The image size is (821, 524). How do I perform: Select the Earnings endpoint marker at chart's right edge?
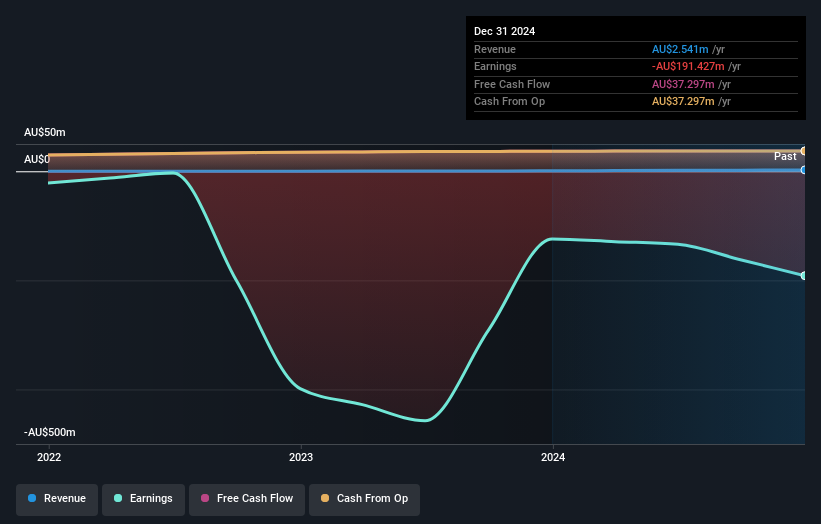[804, 275]
